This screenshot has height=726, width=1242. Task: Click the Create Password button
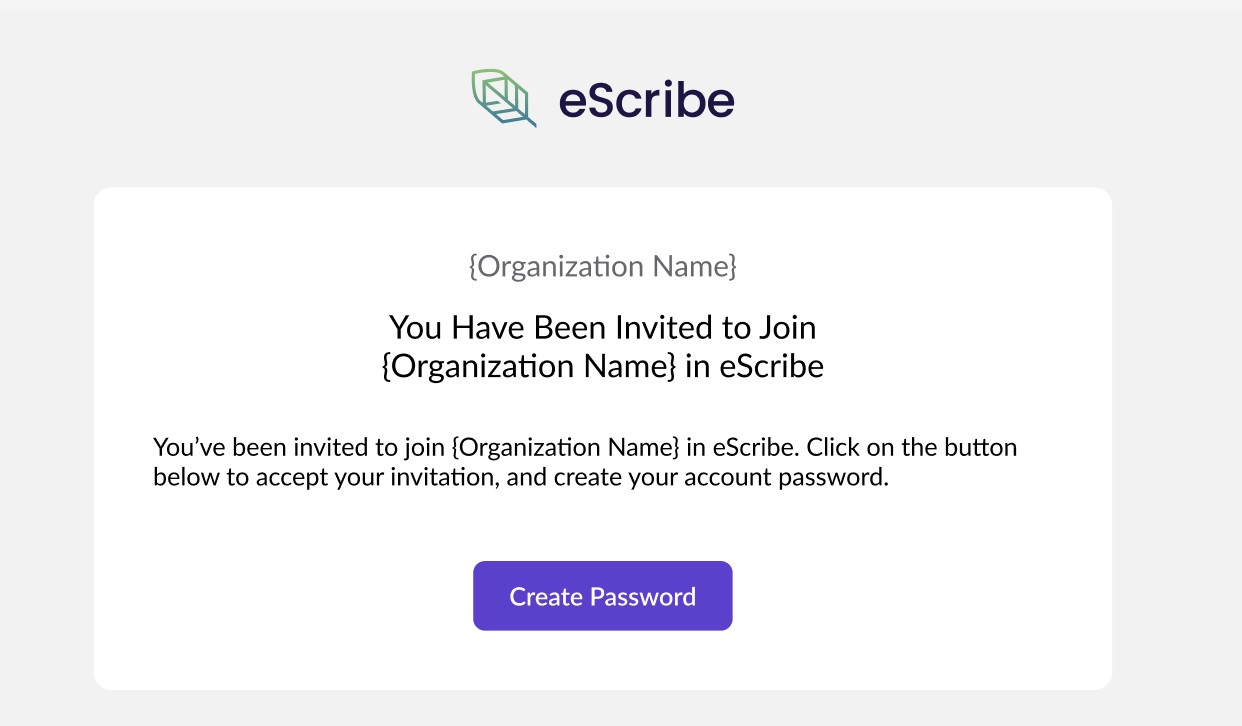pyautogui.click(x=602, y=596)
